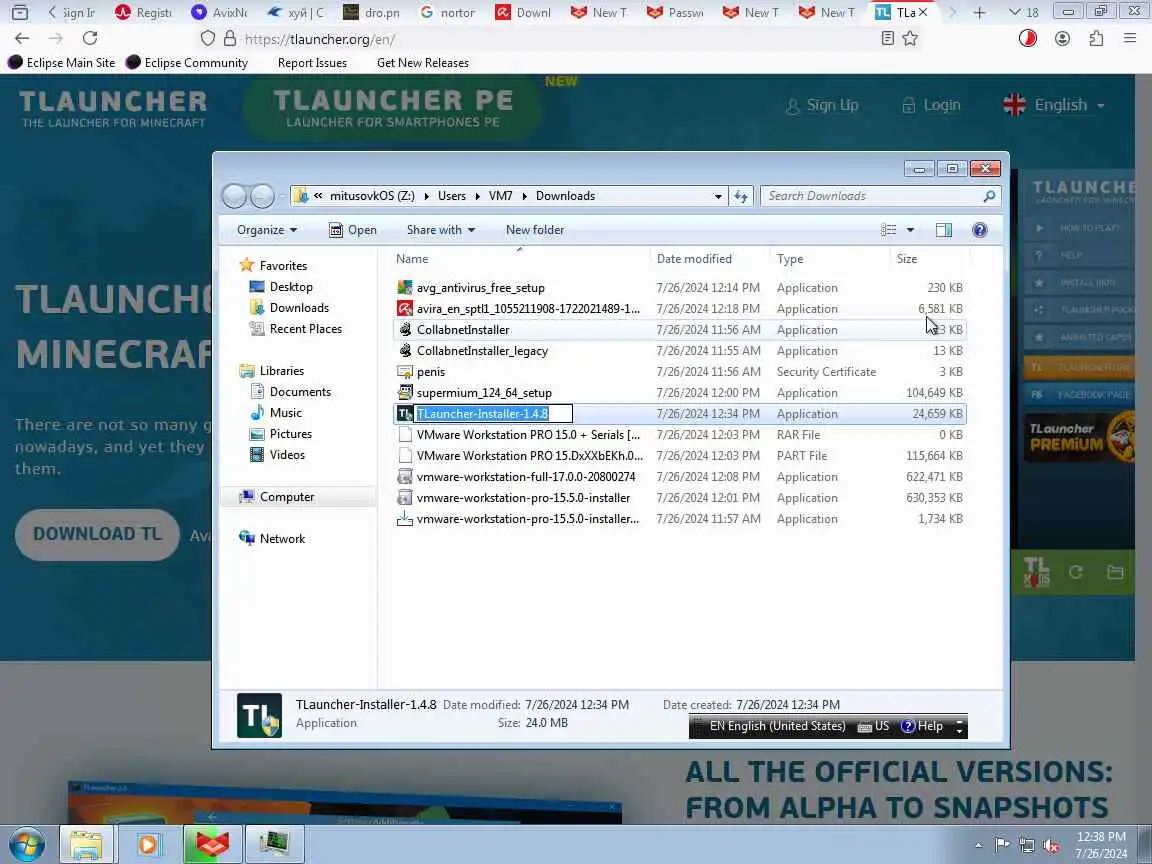Switch to the Registi browser tab
The height and width of the screenshot is (864, 1152).
pos(143,12)
